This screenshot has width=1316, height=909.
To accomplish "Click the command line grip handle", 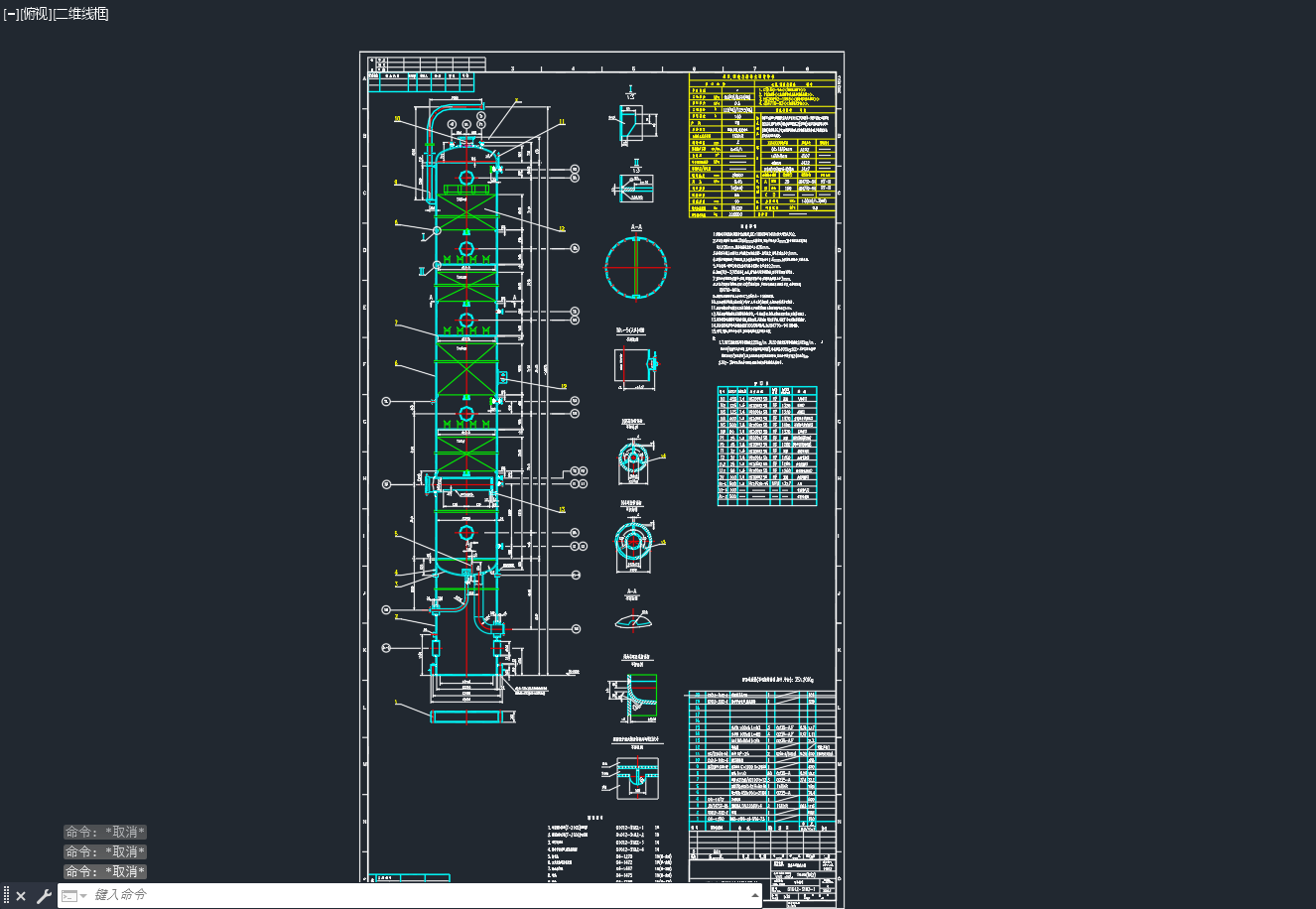I will click(x=6, y=896).
